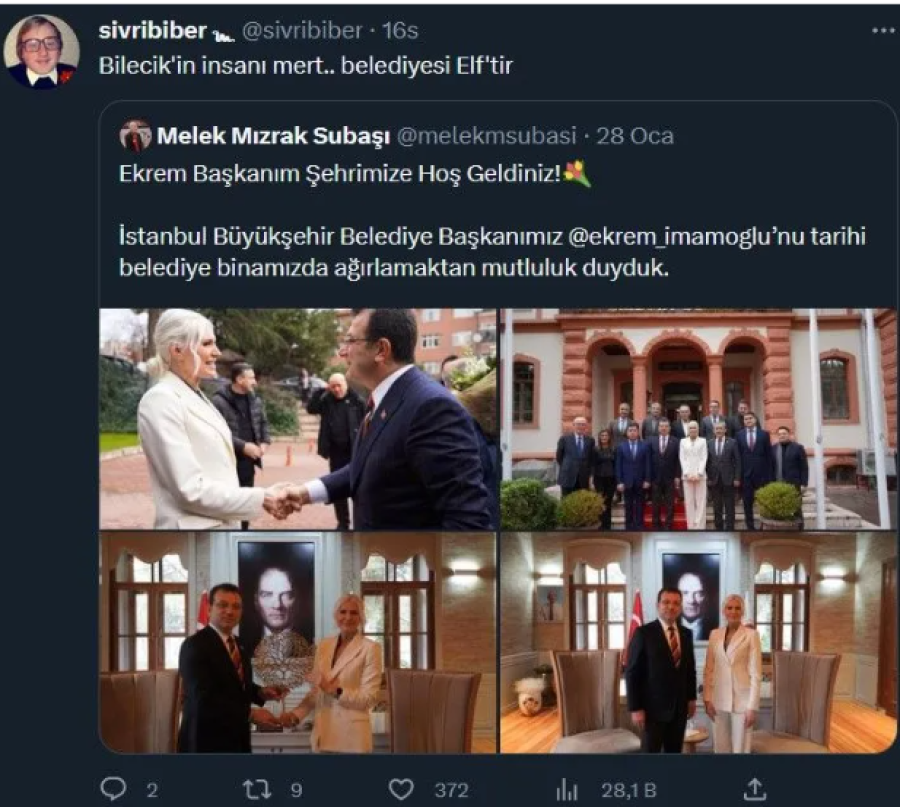Retweet this post using the retweet icon
Image resolution: width=900 pixels, height=807 pixels.
tap(258, 789)
